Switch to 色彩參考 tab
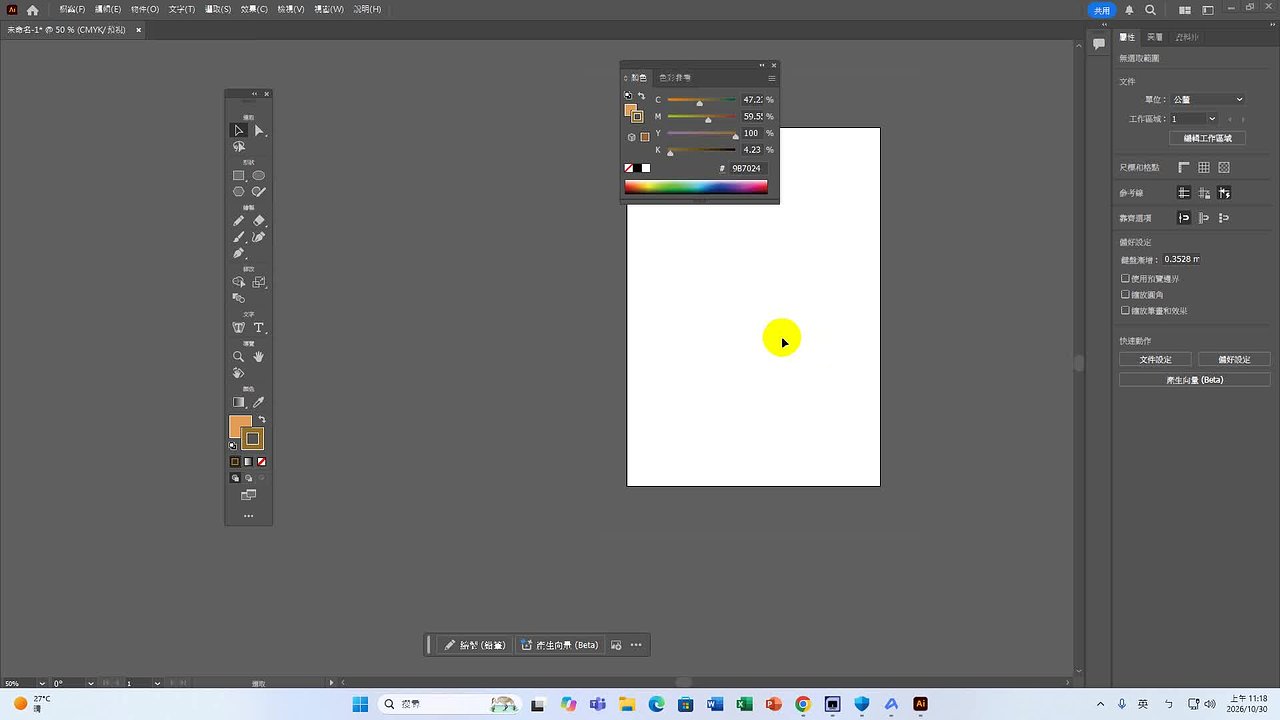This screenshot has width=1280, height=720. [675, 78]
